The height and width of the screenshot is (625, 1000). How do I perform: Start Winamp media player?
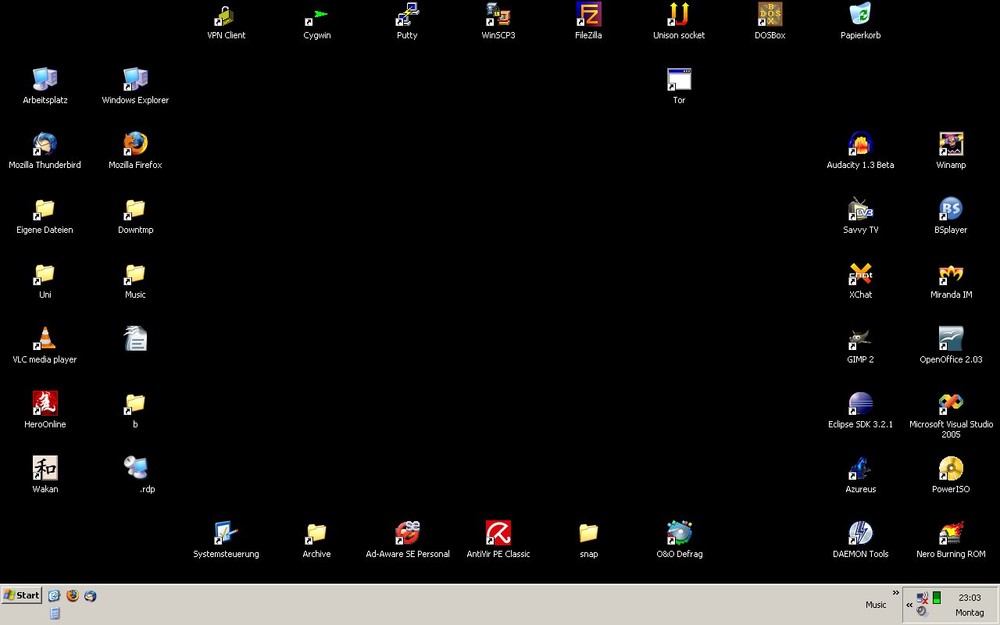coord(949,143)
